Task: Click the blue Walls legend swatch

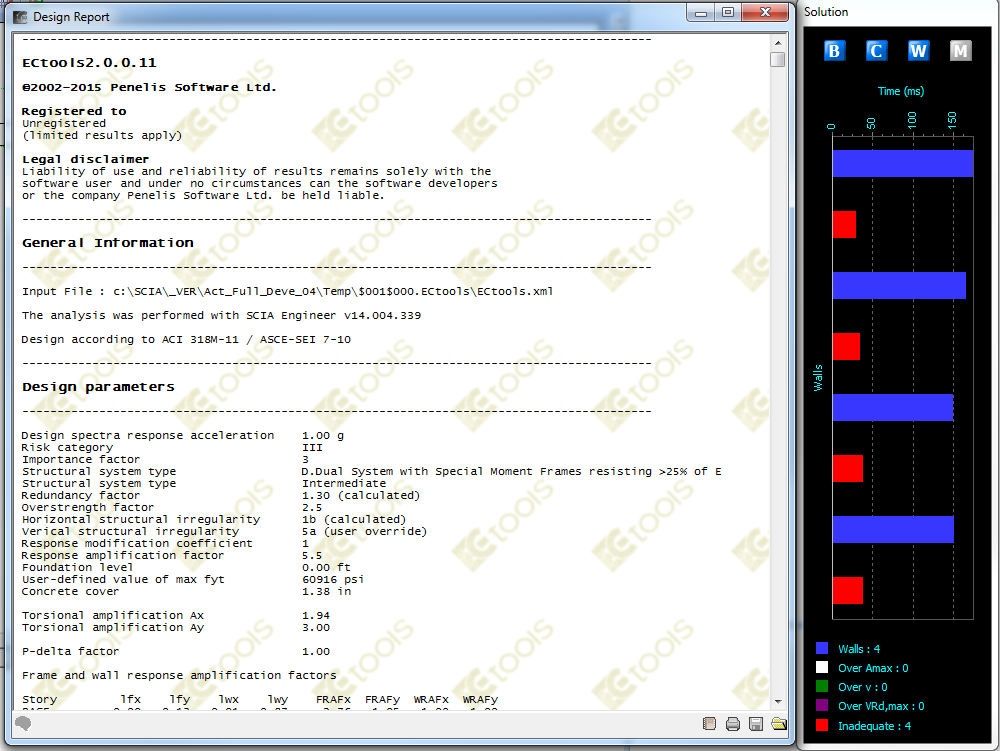Action: coord(822,648)
